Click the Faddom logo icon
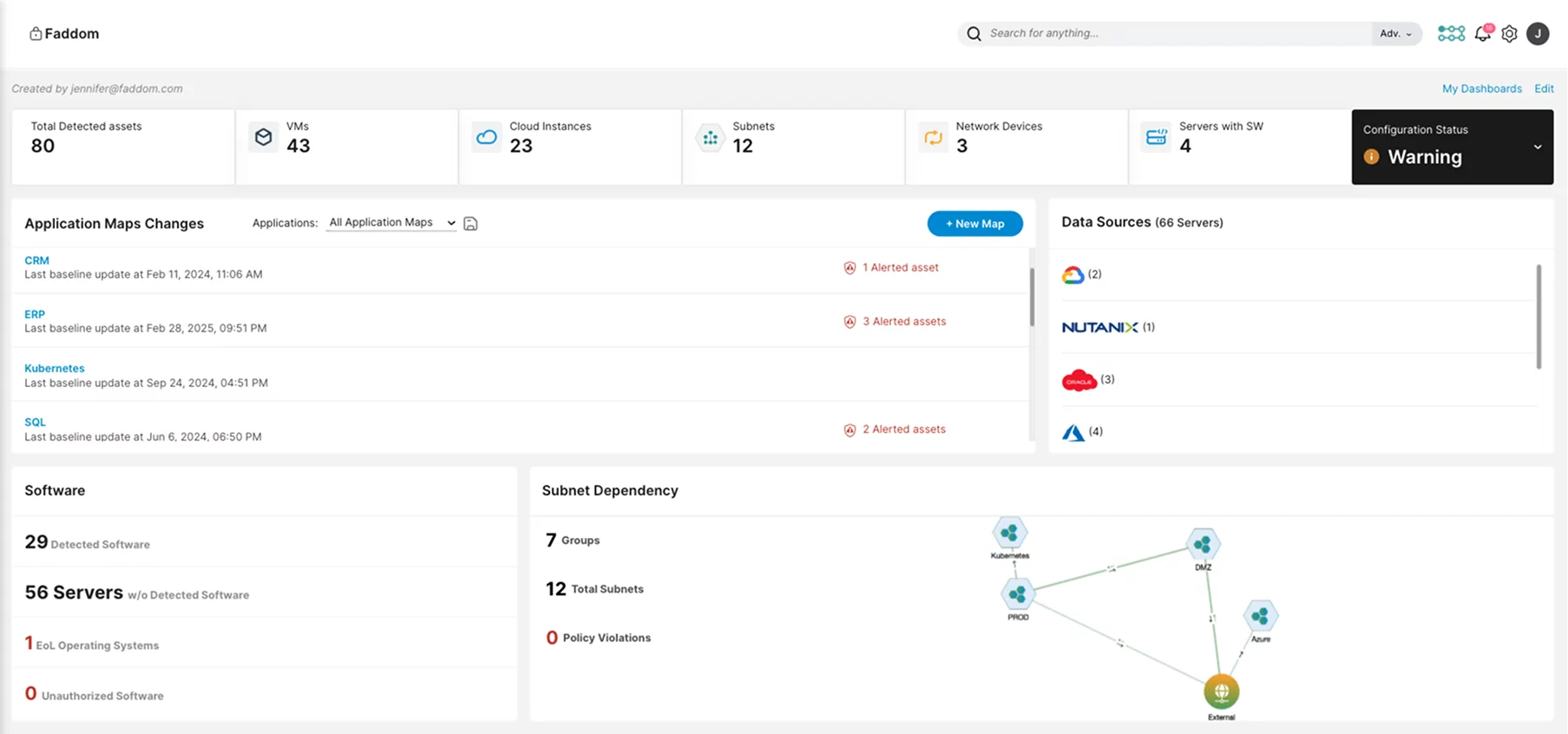Viewport: 1568px width, 734px height. coord(36,34)
